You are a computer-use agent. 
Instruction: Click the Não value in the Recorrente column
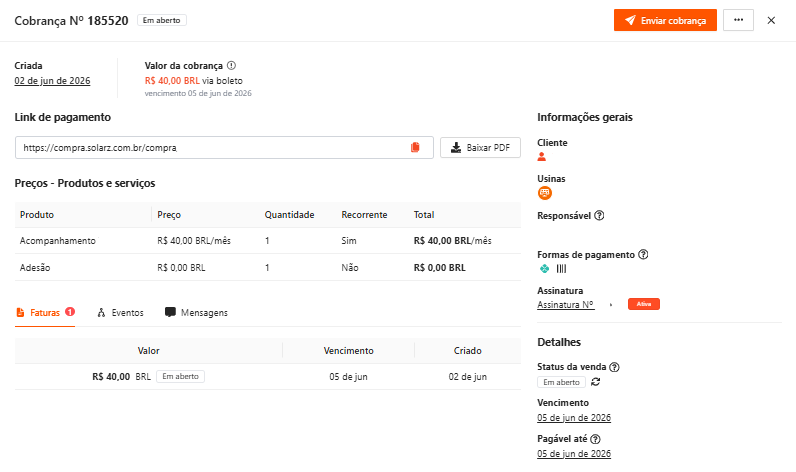click(350, 267)
